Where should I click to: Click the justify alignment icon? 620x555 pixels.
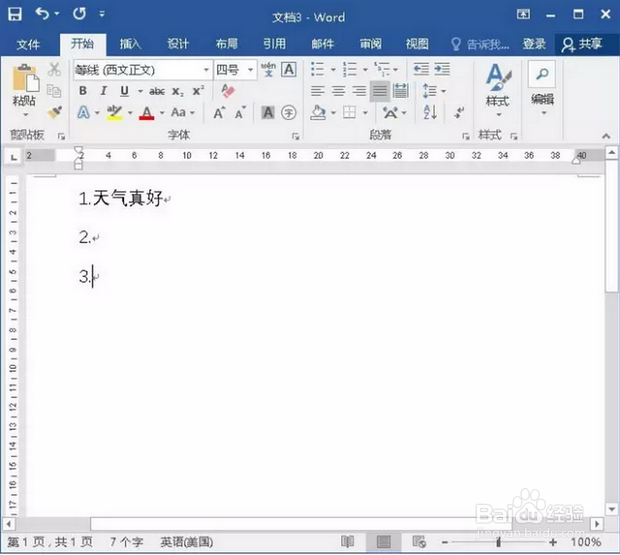click(380, 91)
